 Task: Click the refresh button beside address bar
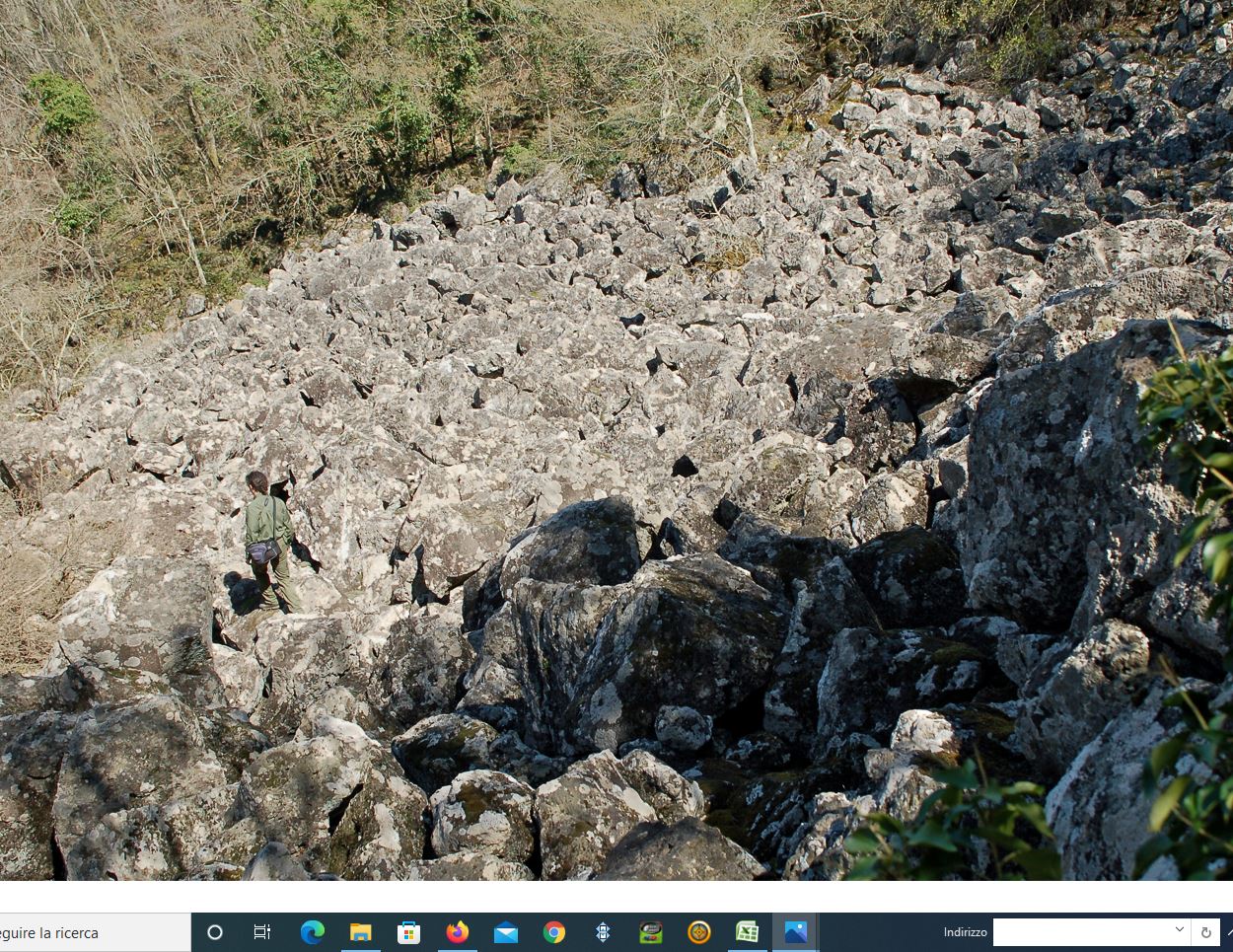[1205, 932]
